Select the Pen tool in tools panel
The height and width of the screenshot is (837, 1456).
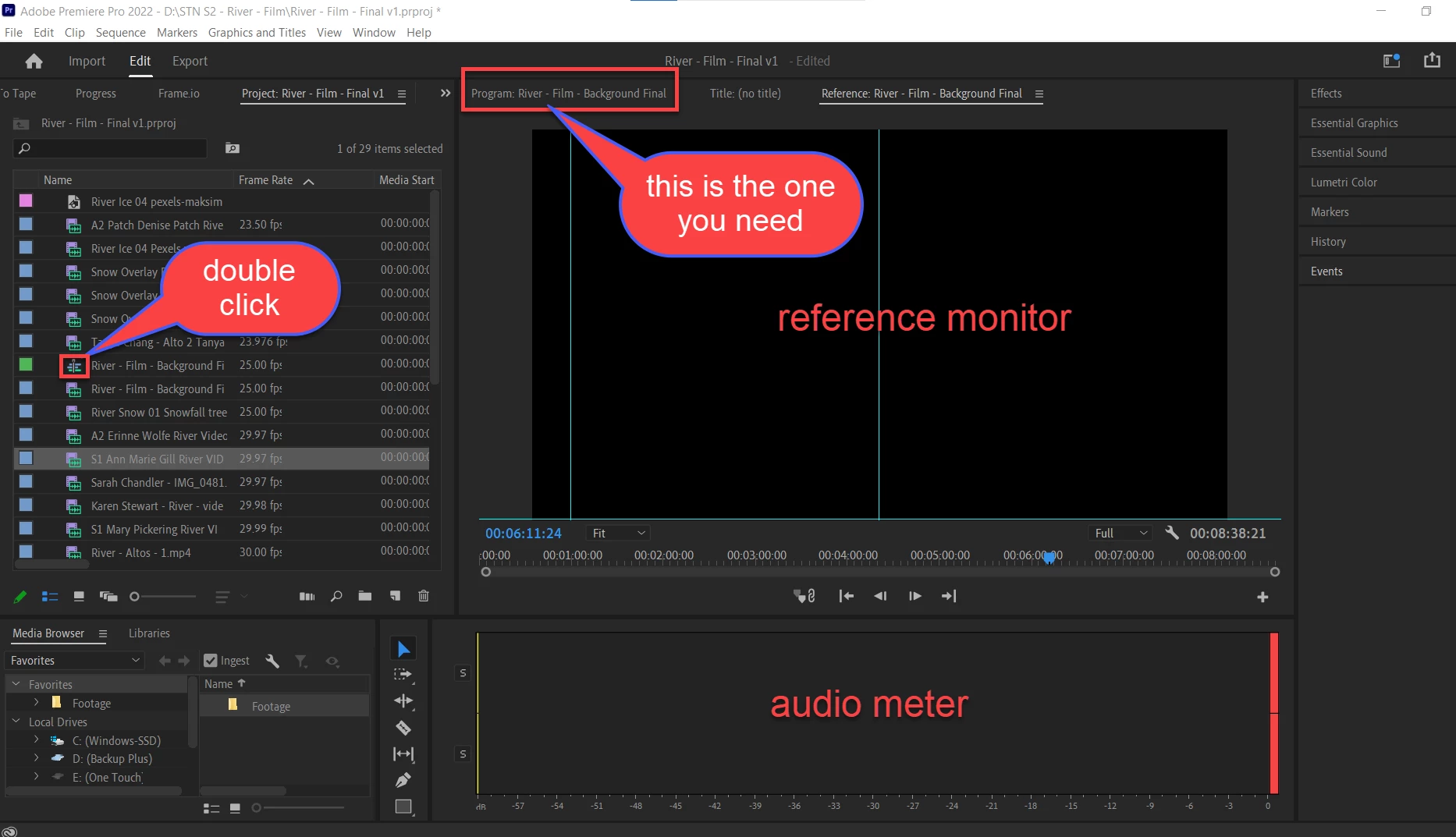(x=403, y=780)
